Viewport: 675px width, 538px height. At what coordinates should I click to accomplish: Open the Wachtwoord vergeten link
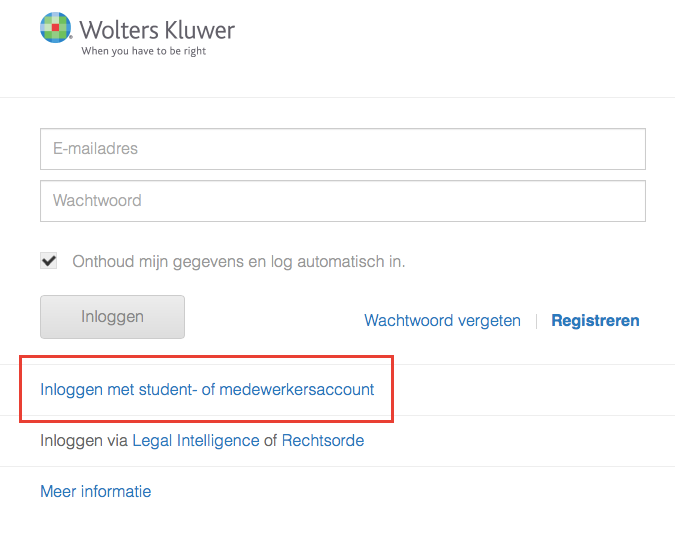click(443, 321)
